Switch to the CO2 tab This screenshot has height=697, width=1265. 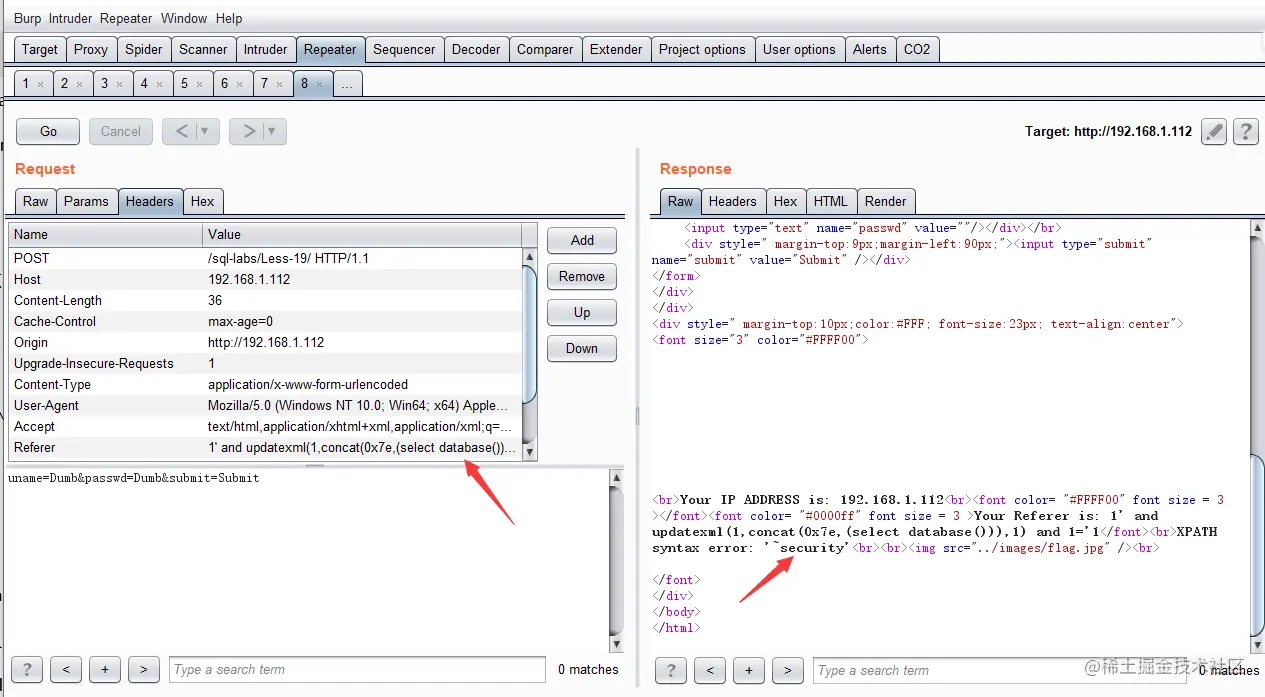pos(917,49)
